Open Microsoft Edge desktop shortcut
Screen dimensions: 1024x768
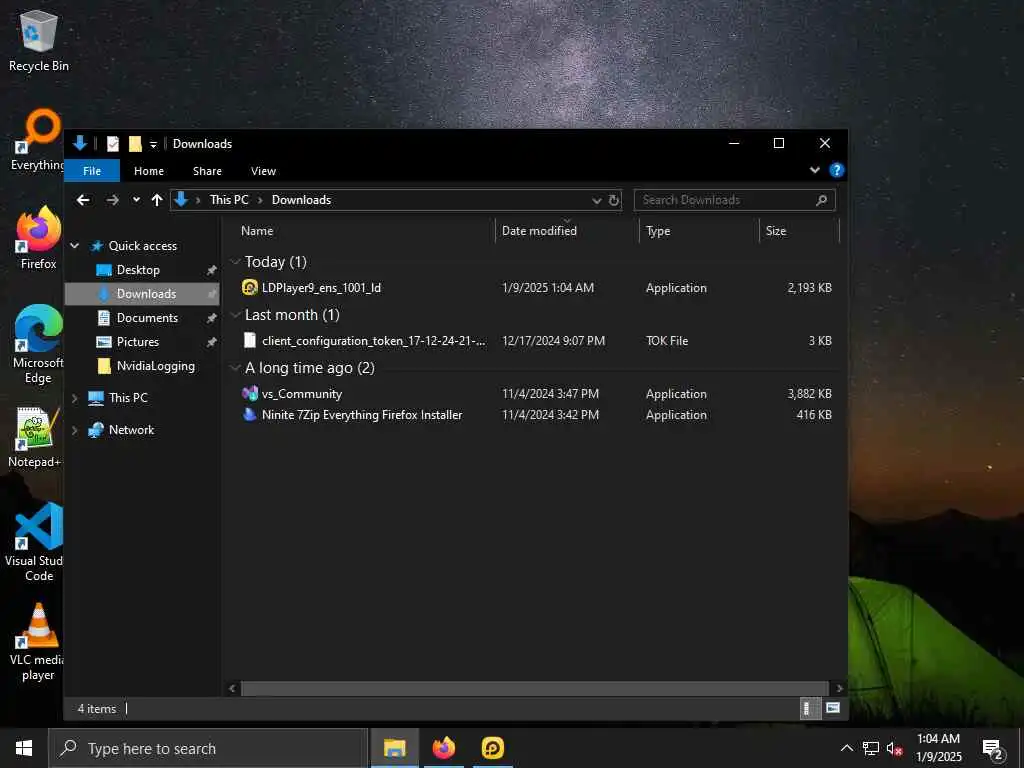point(39,344)
